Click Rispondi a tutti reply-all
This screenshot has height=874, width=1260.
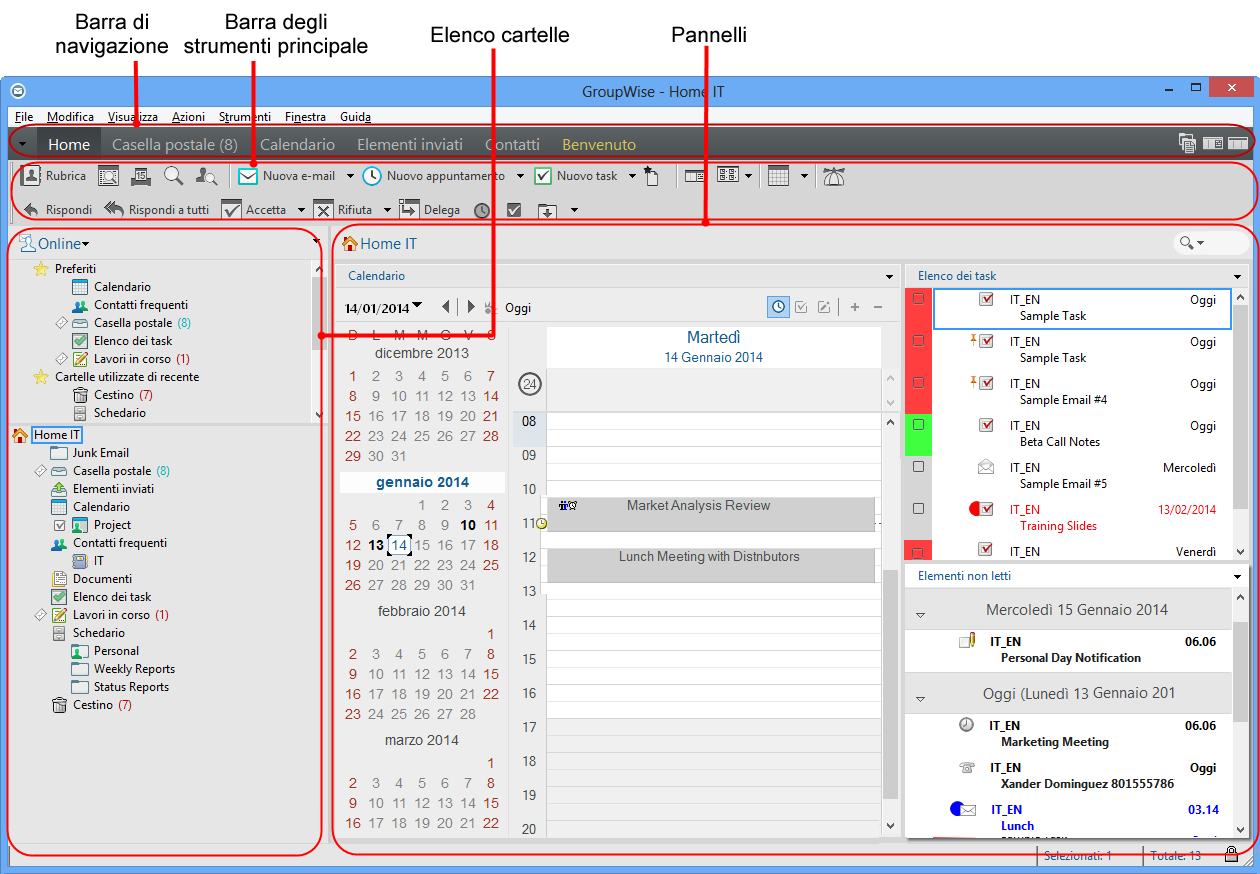pyautogui.click(x=157, y=210)
